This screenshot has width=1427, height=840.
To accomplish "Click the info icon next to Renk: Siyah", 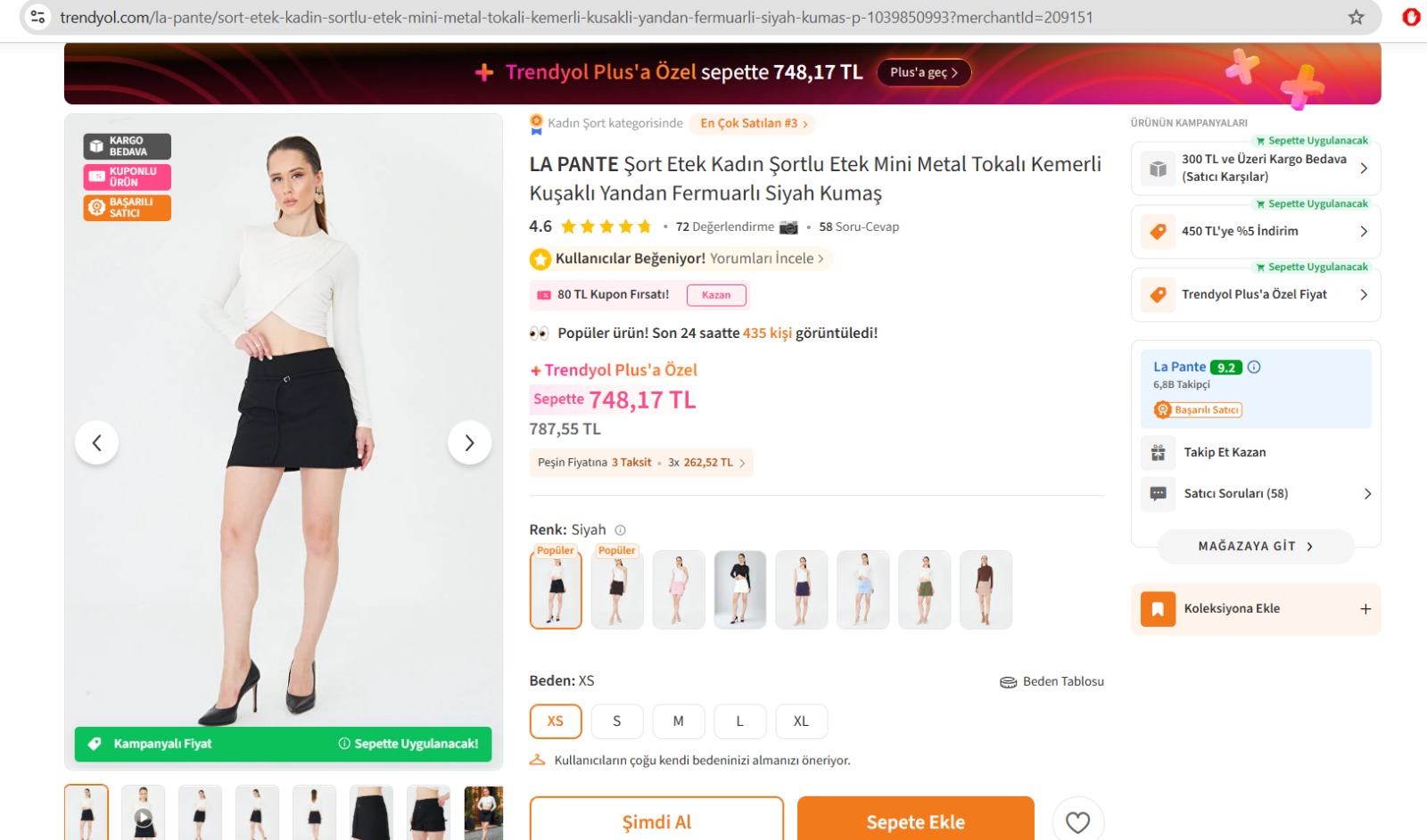I will [x=620, y=530].
